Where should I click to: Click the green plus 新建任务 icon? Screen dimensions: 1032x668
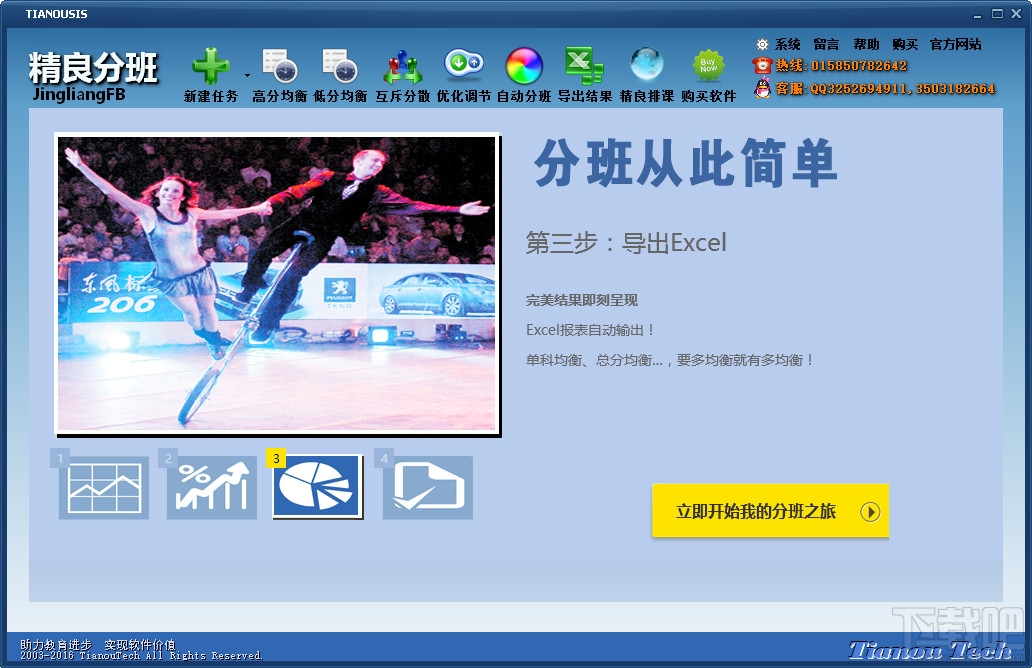(x=211, y=66)
